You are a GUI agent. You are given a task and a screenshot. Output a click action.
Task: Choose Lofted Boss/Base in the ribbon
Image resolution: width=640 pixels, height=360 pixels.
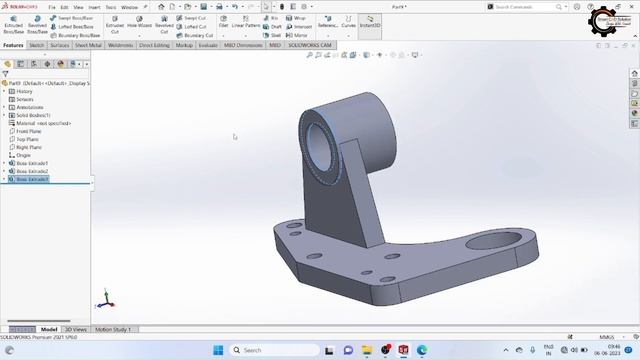click(72, 27)
